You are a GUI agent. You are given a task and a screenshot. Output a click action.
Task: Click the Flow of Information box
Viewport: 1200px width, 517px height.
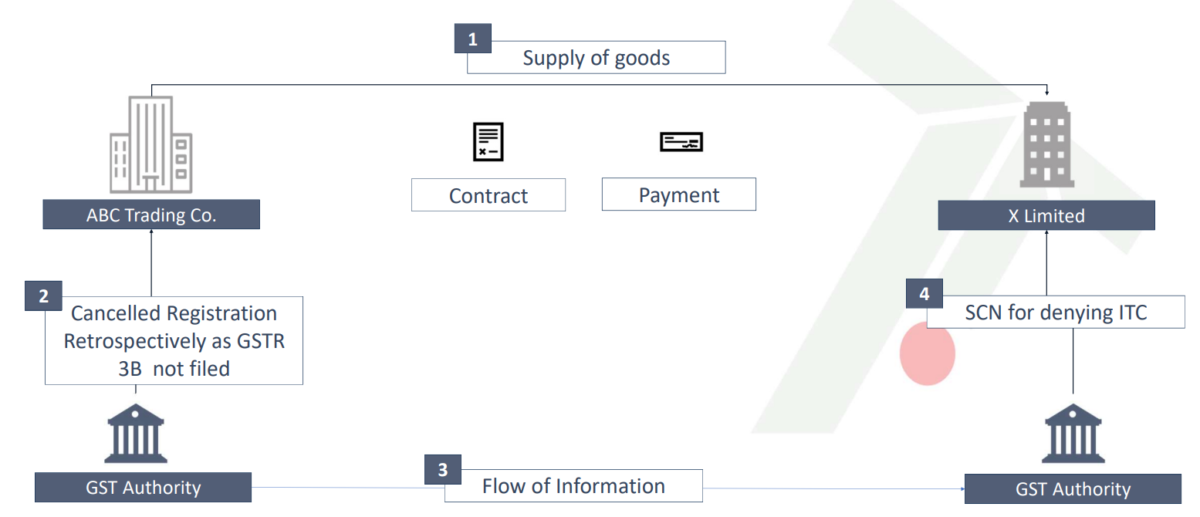tap(574, 487)
